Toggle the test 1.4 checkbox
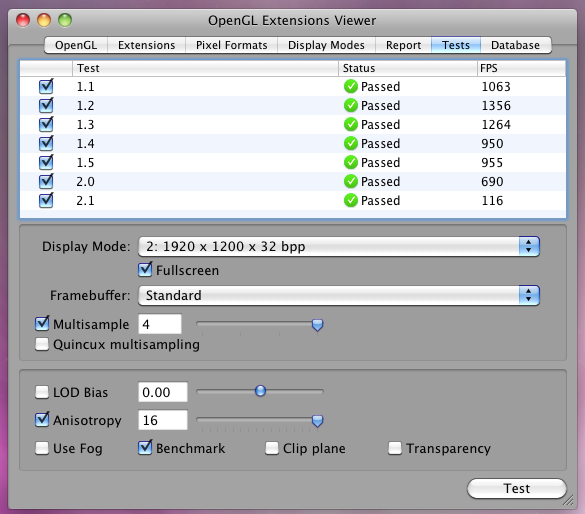585x514 pixels. 46,143
